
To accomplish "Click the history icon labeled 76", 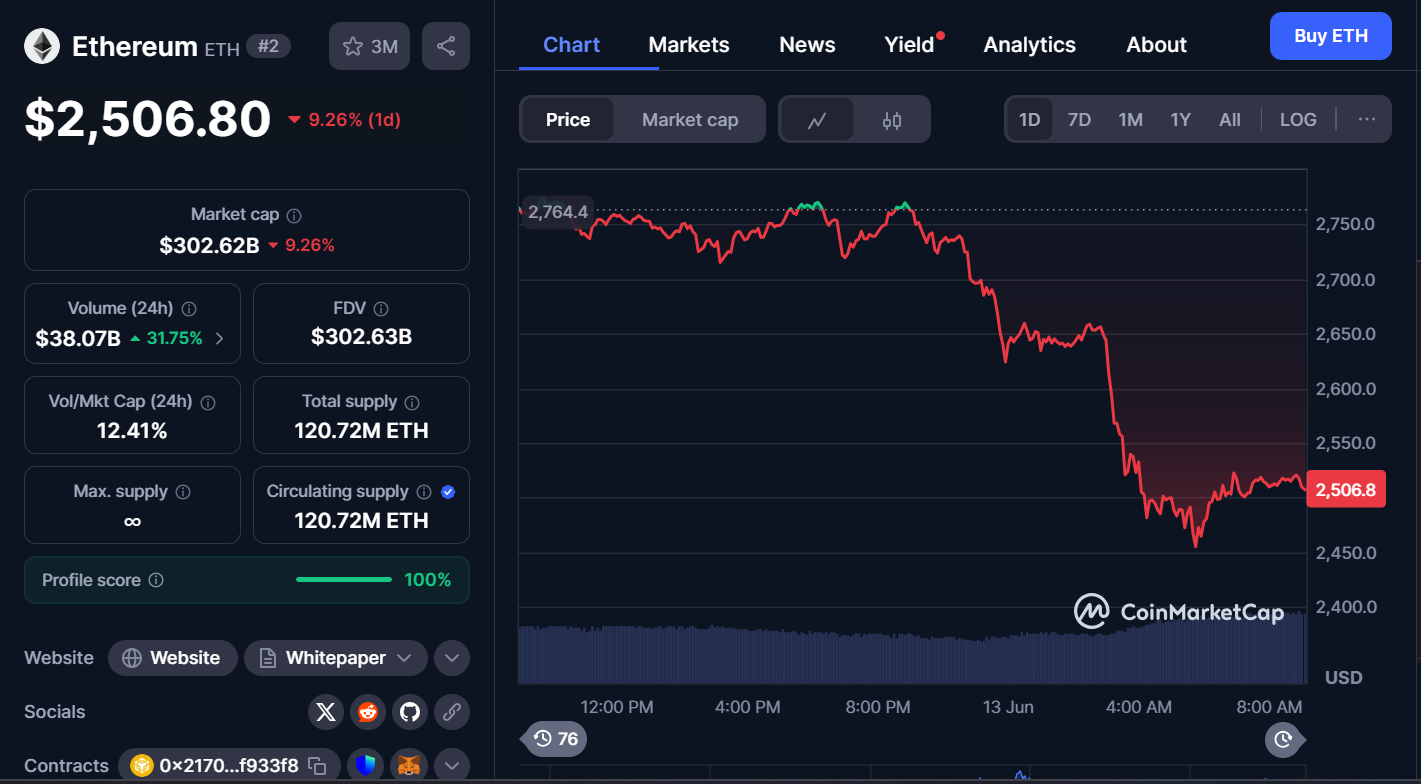I will tap(556, 739).
